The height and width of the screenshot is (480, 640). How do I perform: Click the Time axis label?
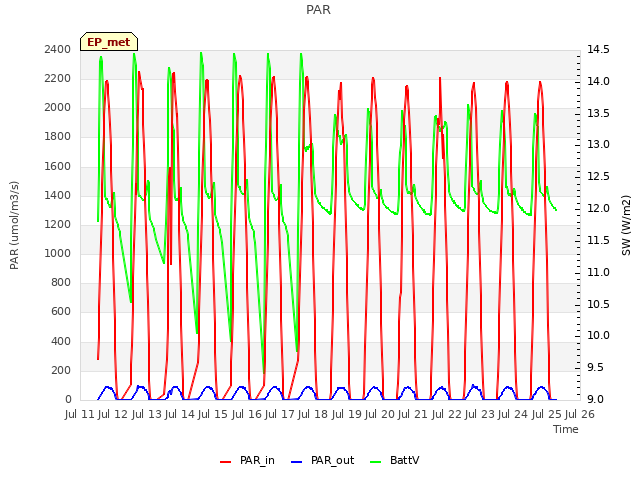[566, 429]
